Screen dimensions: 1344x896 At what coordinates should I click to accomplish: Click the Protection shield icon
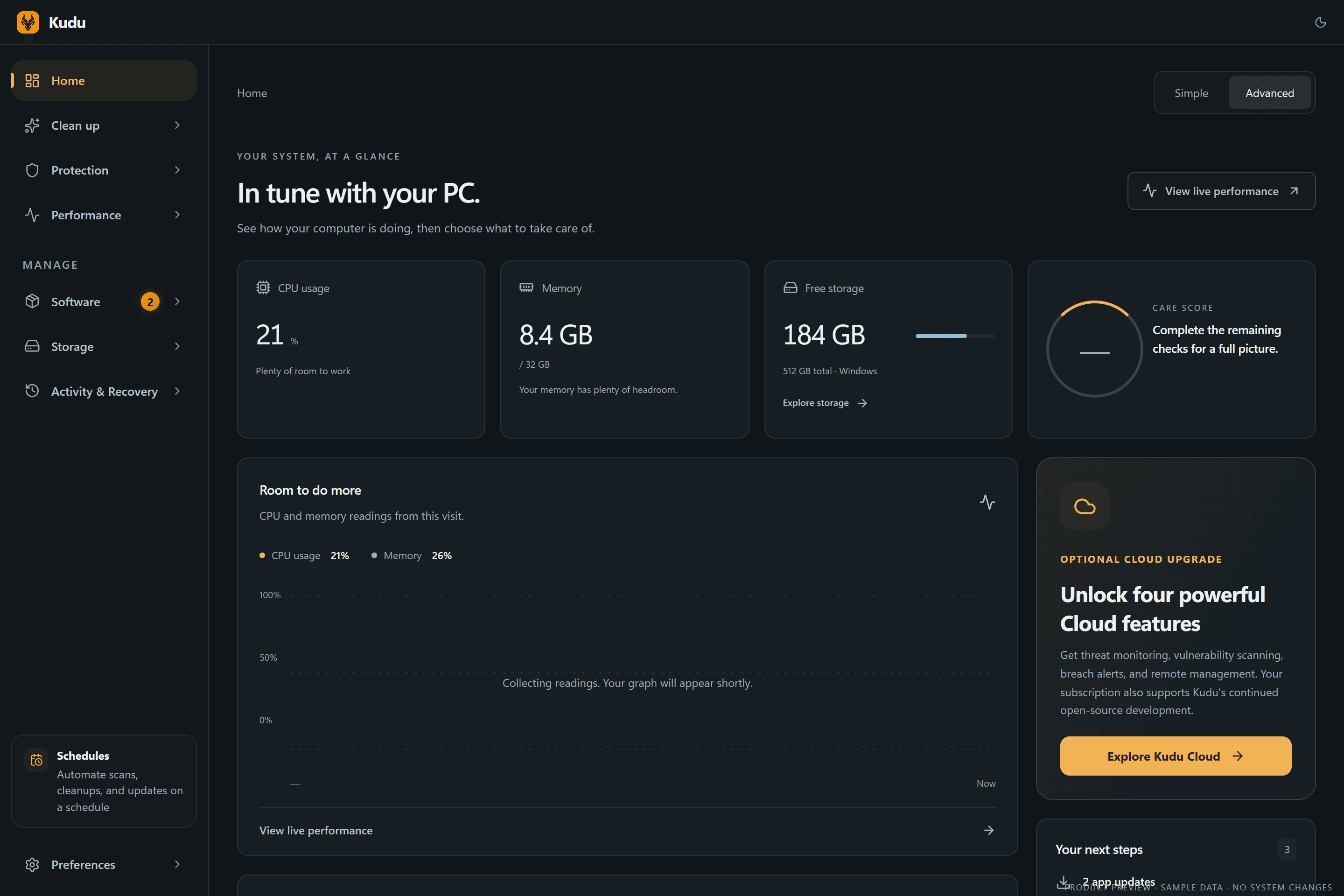32,170
